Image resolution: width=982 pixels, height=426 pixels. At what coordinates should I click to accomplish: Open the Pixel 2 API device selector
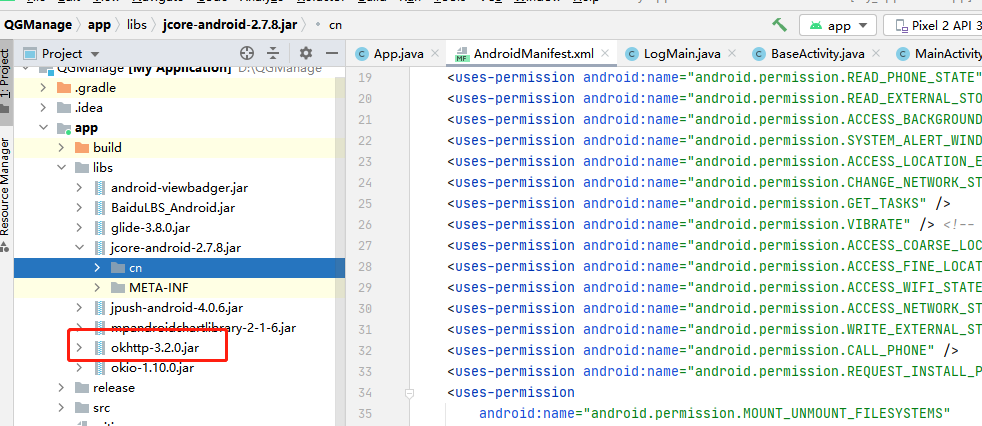933,26
